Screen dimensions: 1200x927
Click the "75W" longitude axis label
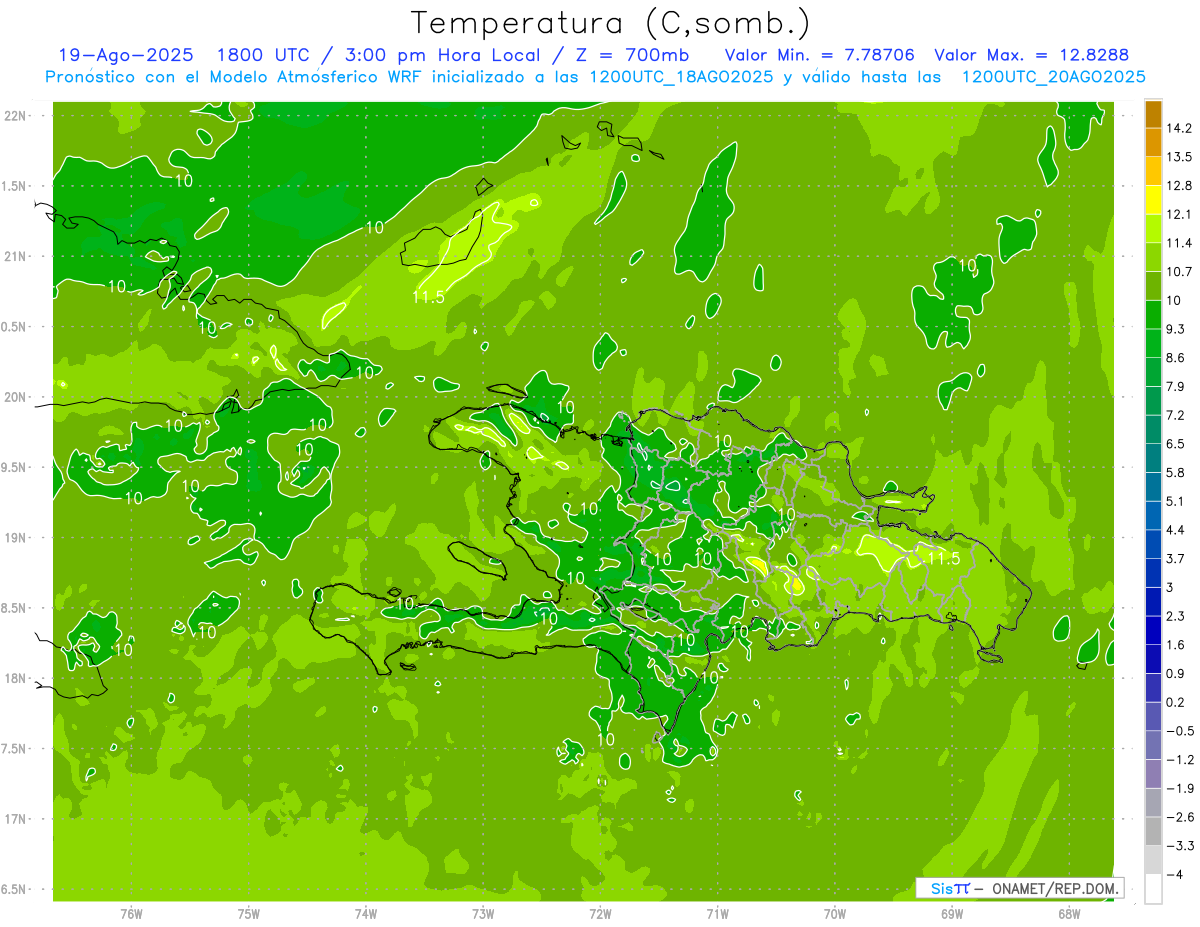coord(249,913)
